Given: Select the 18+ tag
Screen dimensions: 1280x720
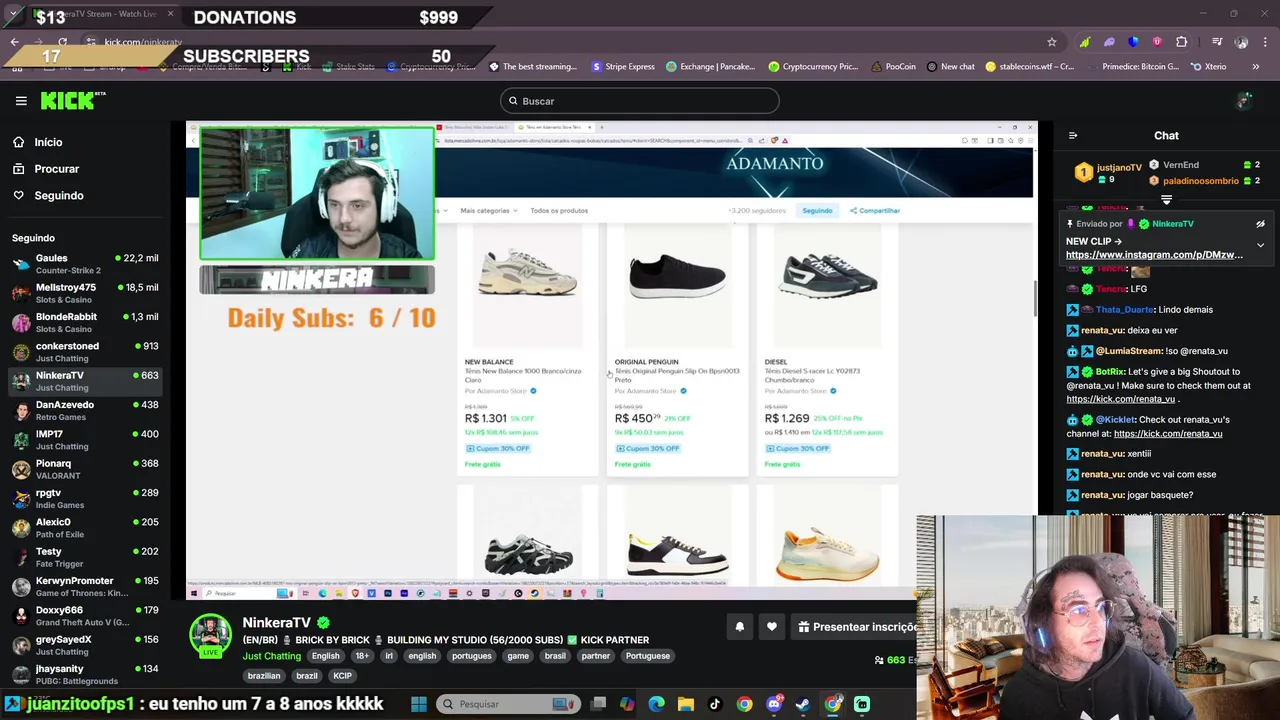Looking at the screenshot, I should click(x=362, y=656).
